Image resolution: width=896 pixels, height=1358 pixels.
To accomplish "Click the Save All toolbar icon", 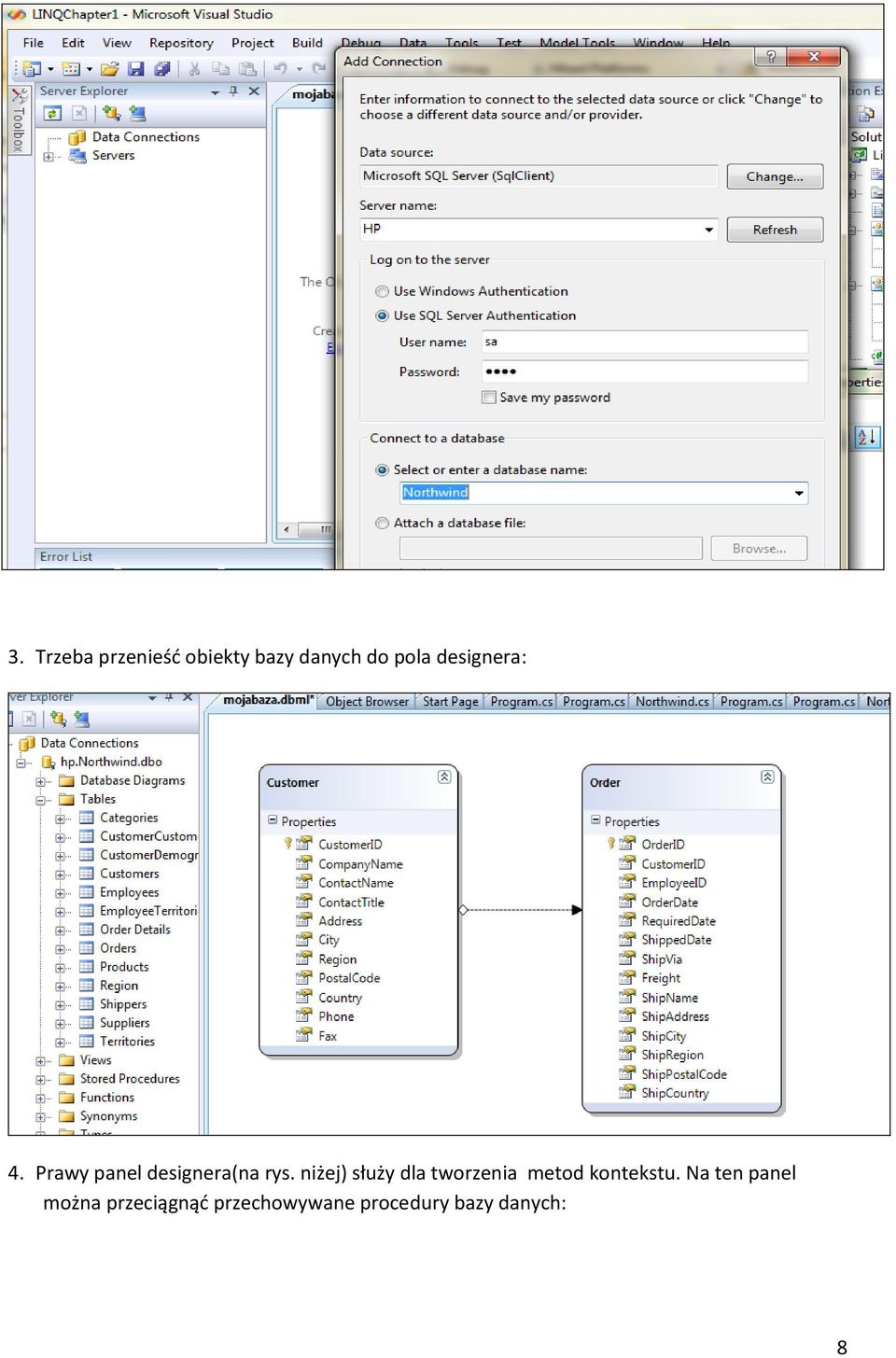I will (162, 69).
